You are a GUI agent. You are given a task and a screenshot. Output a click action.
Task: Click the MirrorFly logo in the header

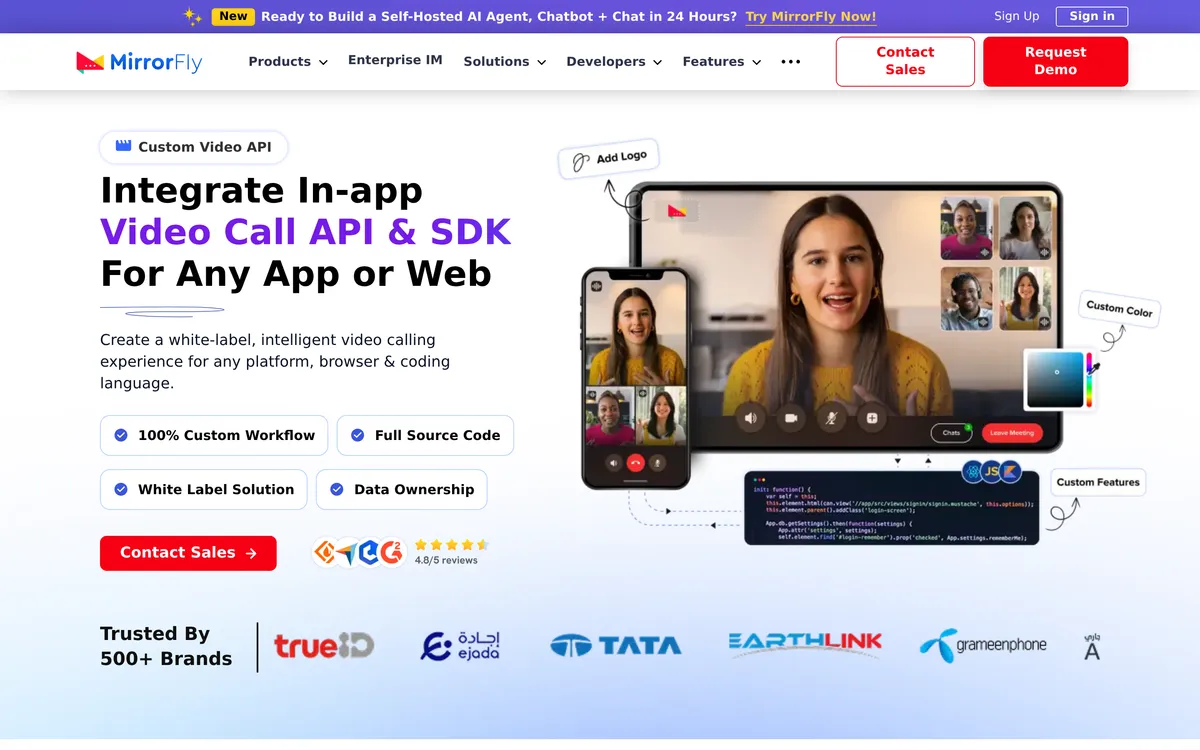[138, 61]
